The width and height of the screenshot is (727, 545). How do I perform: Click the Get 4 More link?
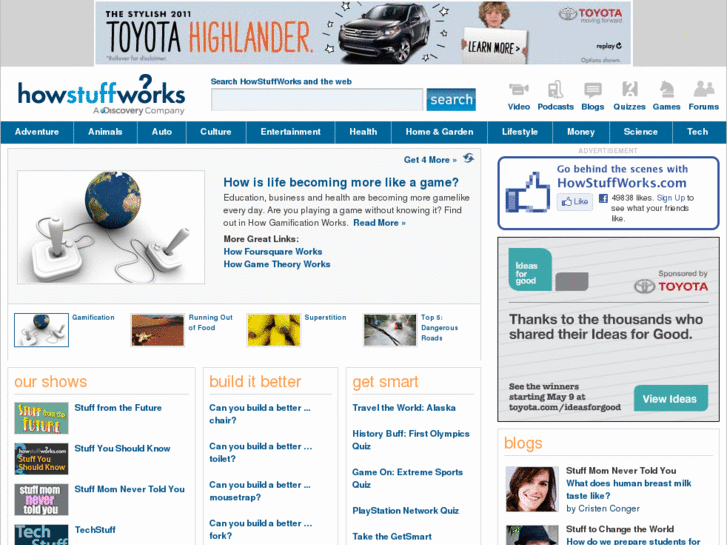click(430, 160)
